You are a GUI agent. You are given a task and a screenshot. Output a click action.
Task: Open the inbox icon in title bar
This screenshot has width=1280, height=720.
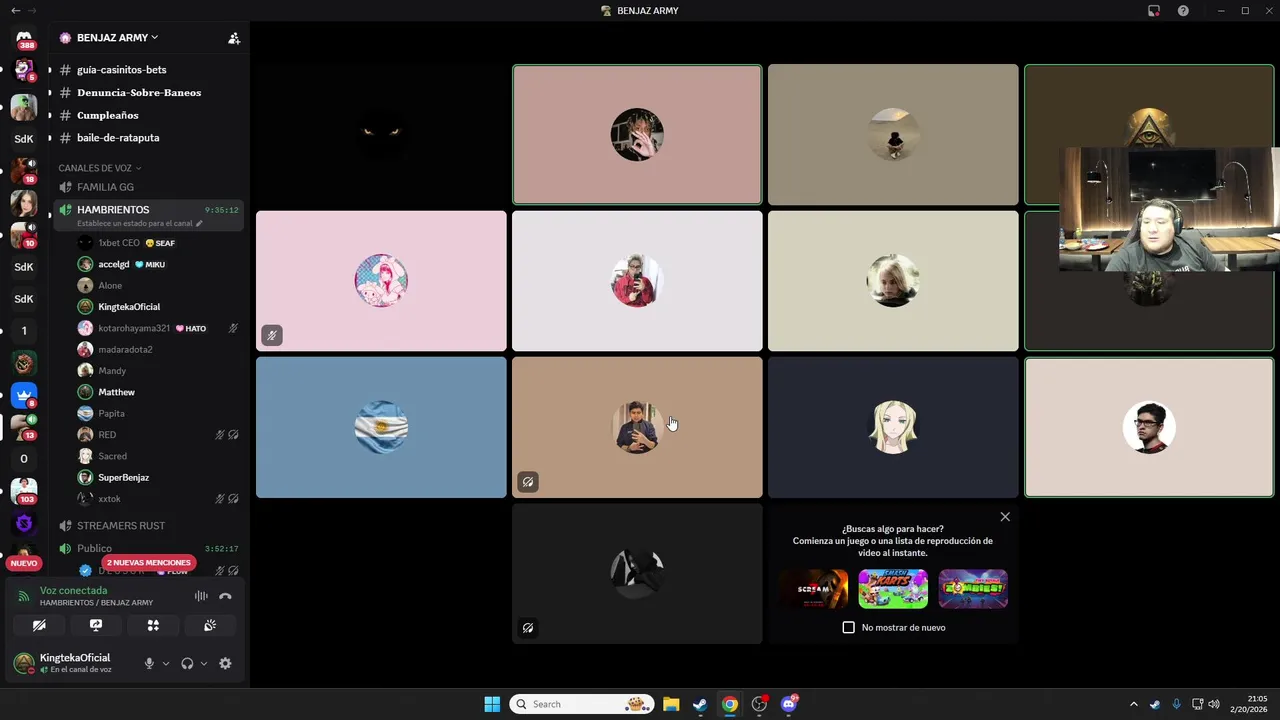(x=1154, y=11)
